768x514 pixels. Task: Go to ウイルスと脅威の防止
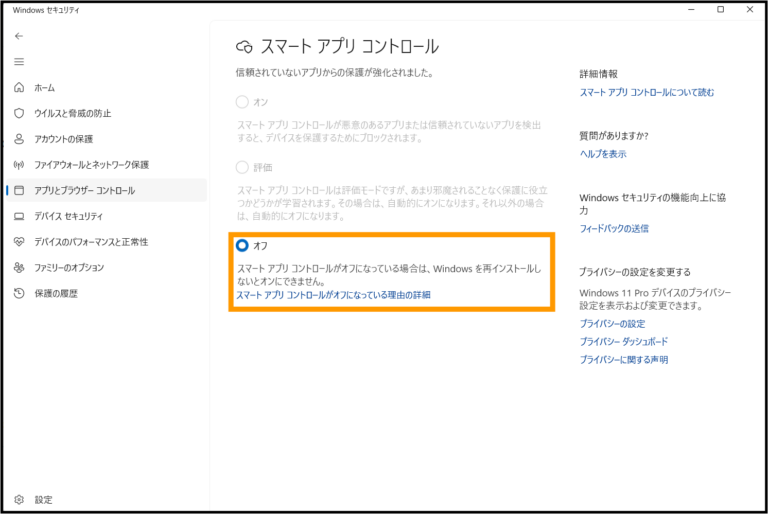[106, 113]
